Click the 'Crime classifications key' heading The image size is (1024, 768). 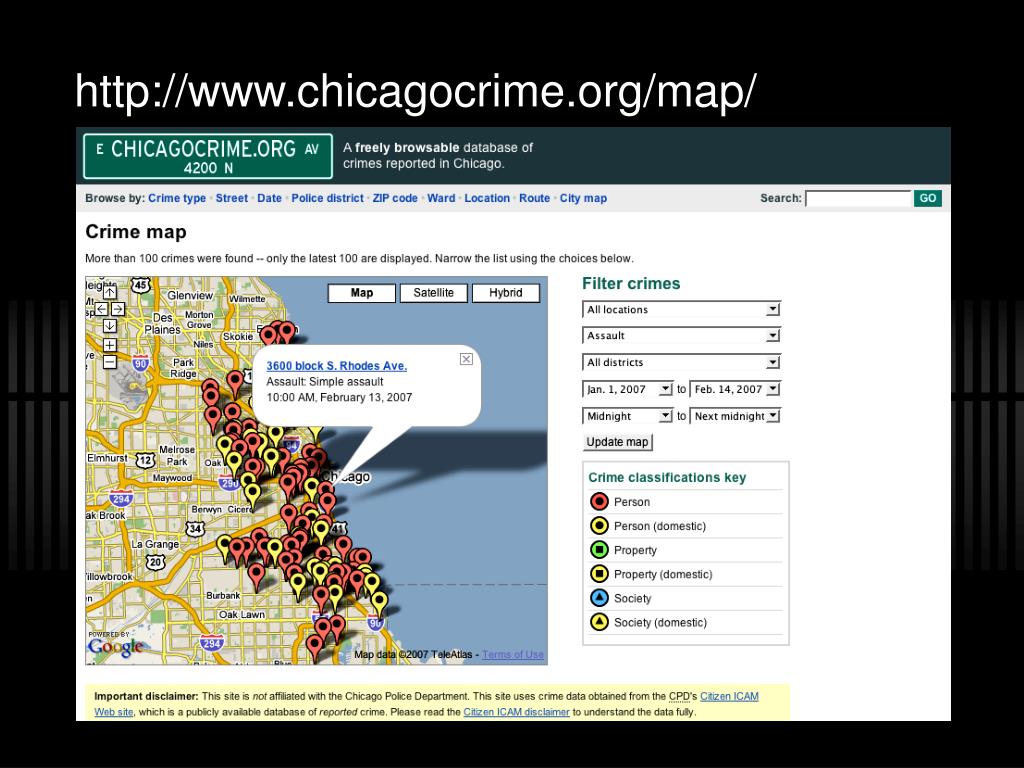667,477
